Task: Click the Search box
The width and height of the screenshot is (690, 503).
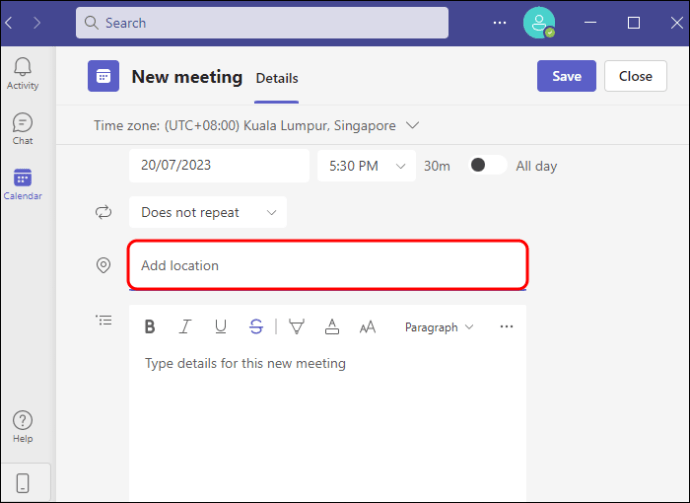Action: [262, 23]
